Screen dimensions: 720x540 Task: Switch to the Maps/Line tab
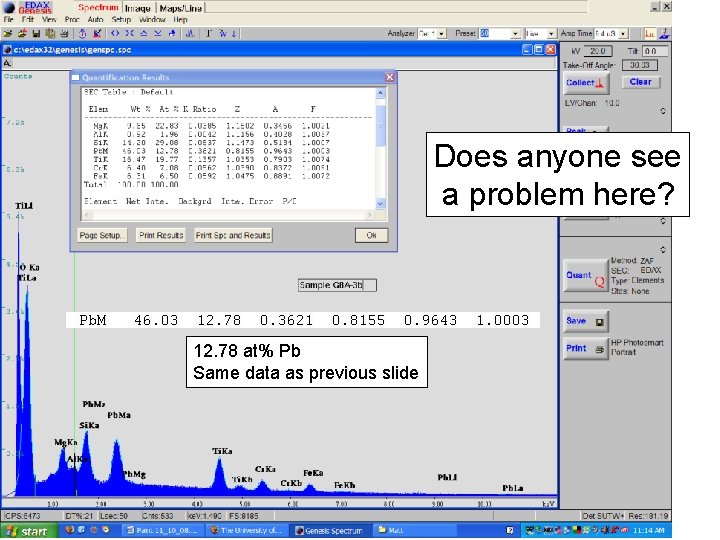tap(180, 8)
